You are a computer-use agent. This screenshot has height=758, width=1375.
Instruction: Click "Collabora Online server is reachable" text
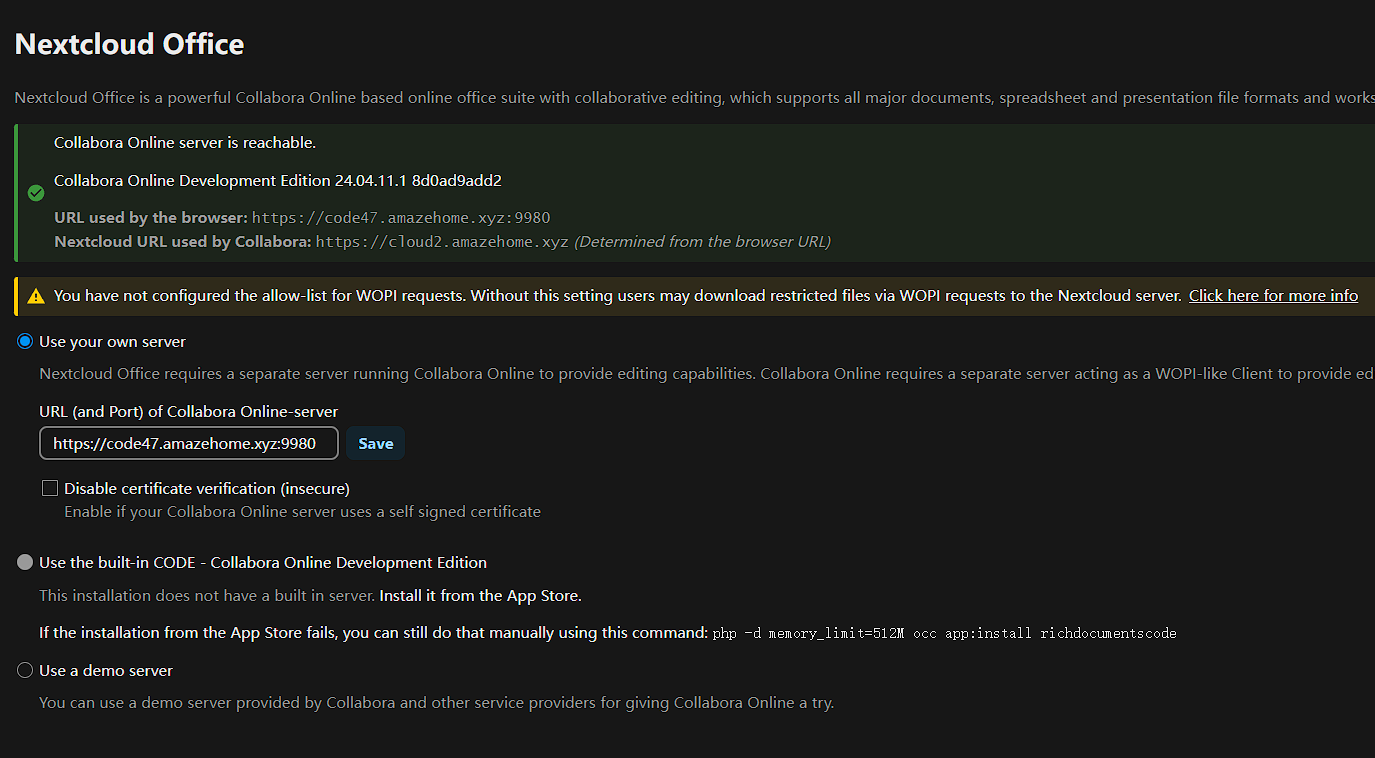tap(184, 142)
